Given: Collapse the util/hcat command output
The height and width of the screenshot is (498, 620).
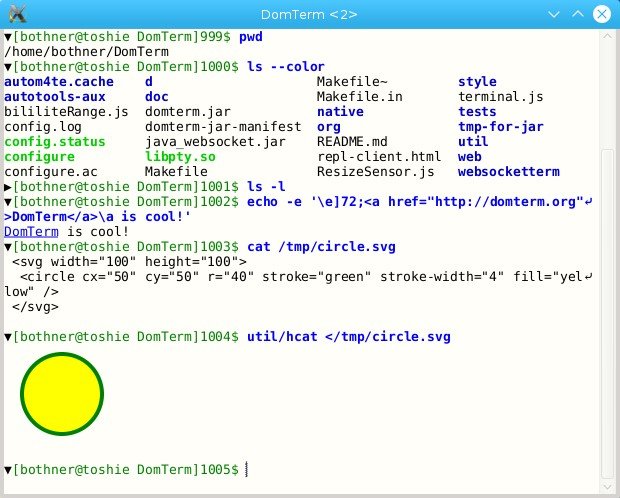Looking at the screenshot, I should coord(8,337).
